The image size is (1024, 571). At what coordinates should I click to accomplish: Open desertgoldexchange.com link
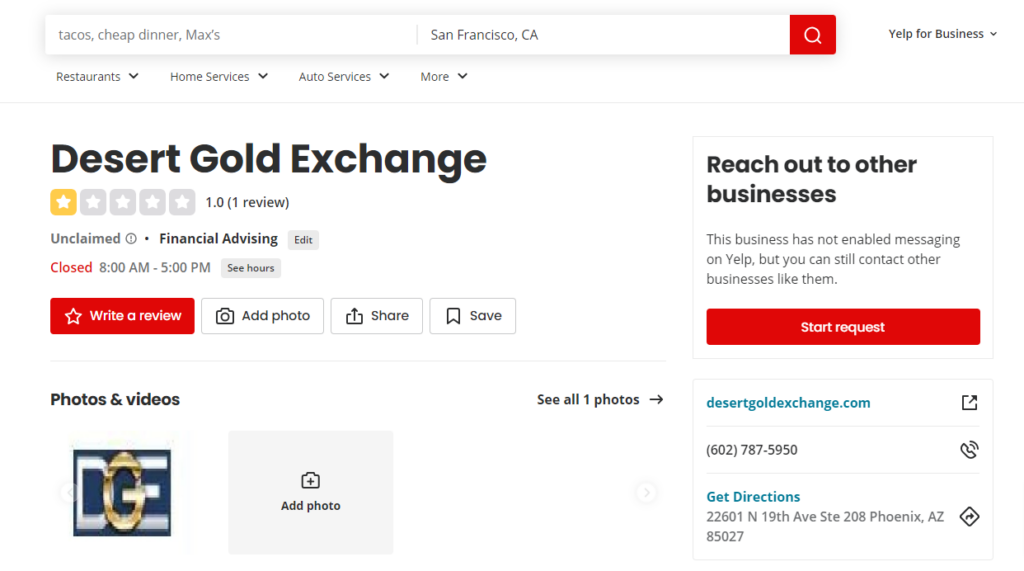(788, 402)
